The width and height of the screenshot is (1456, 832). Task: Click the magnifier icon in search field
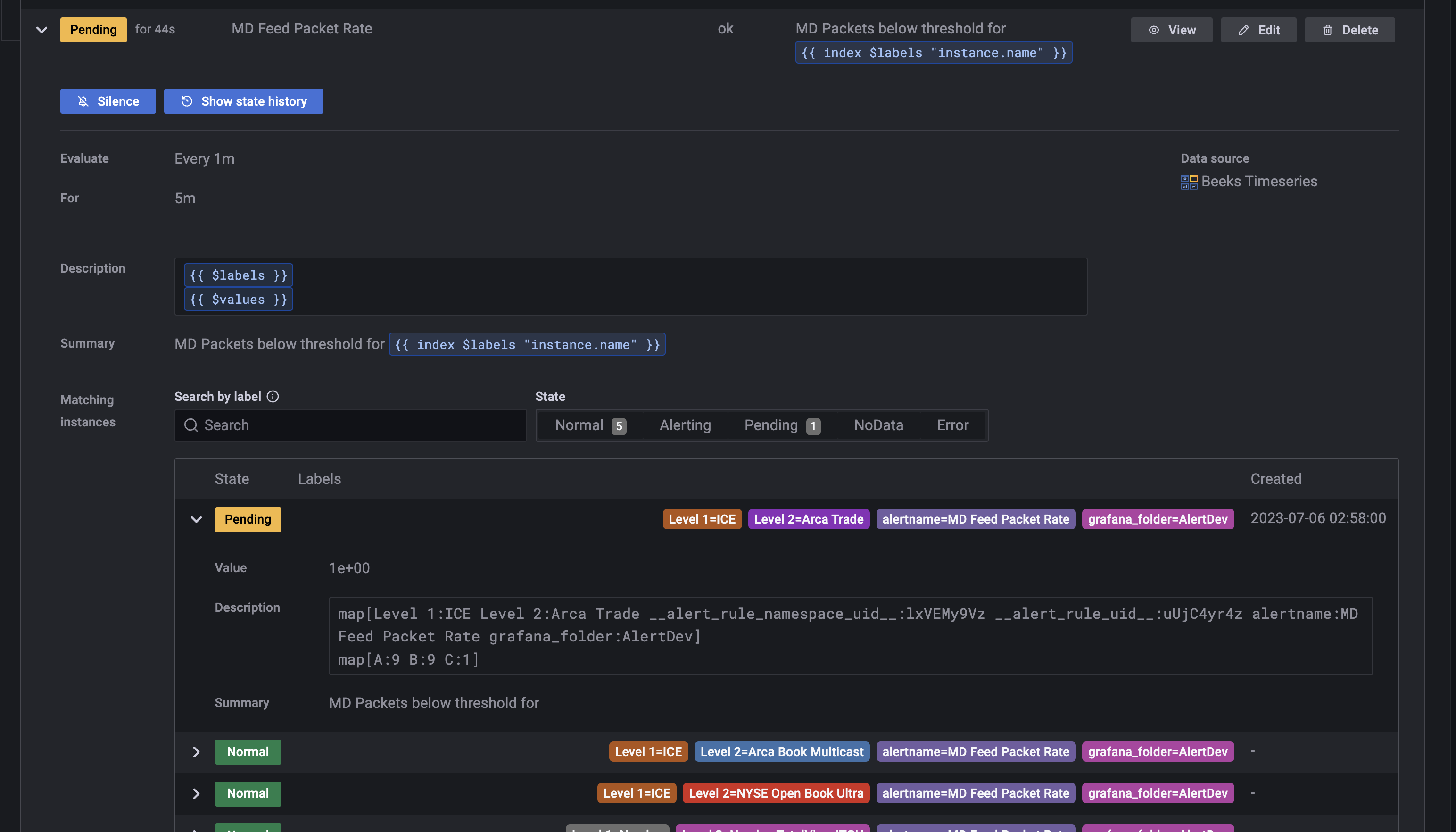[191, 425]
